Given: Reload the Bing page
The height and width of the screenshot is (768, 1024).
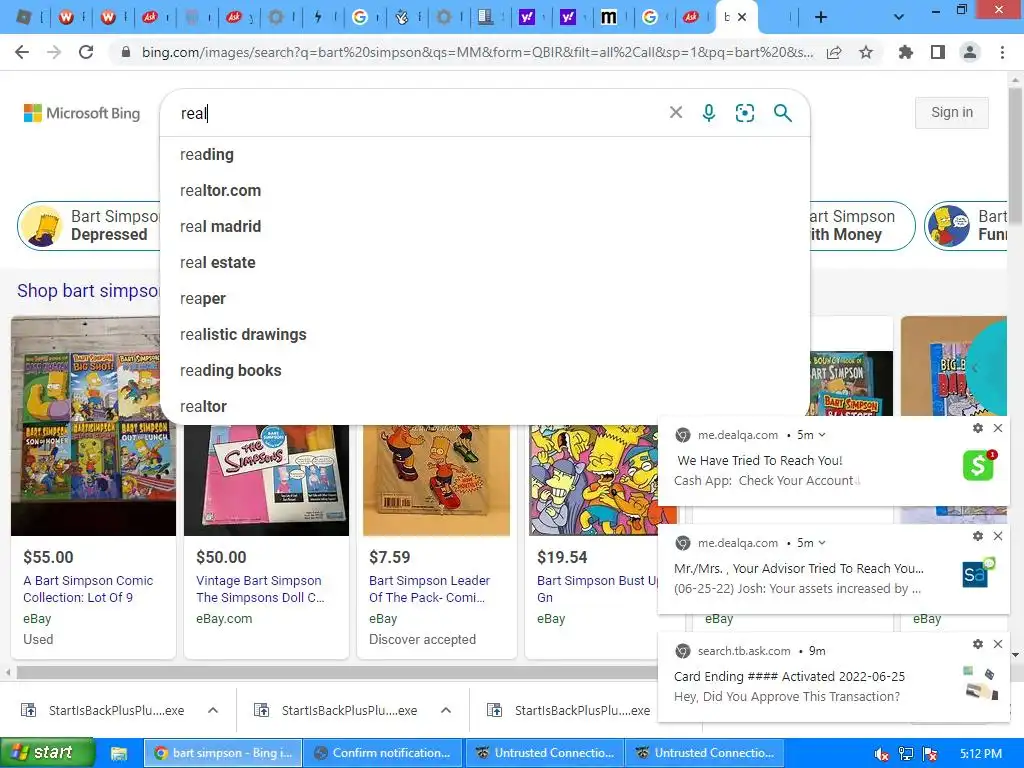Looking at the screenshot, I should 86,52.
